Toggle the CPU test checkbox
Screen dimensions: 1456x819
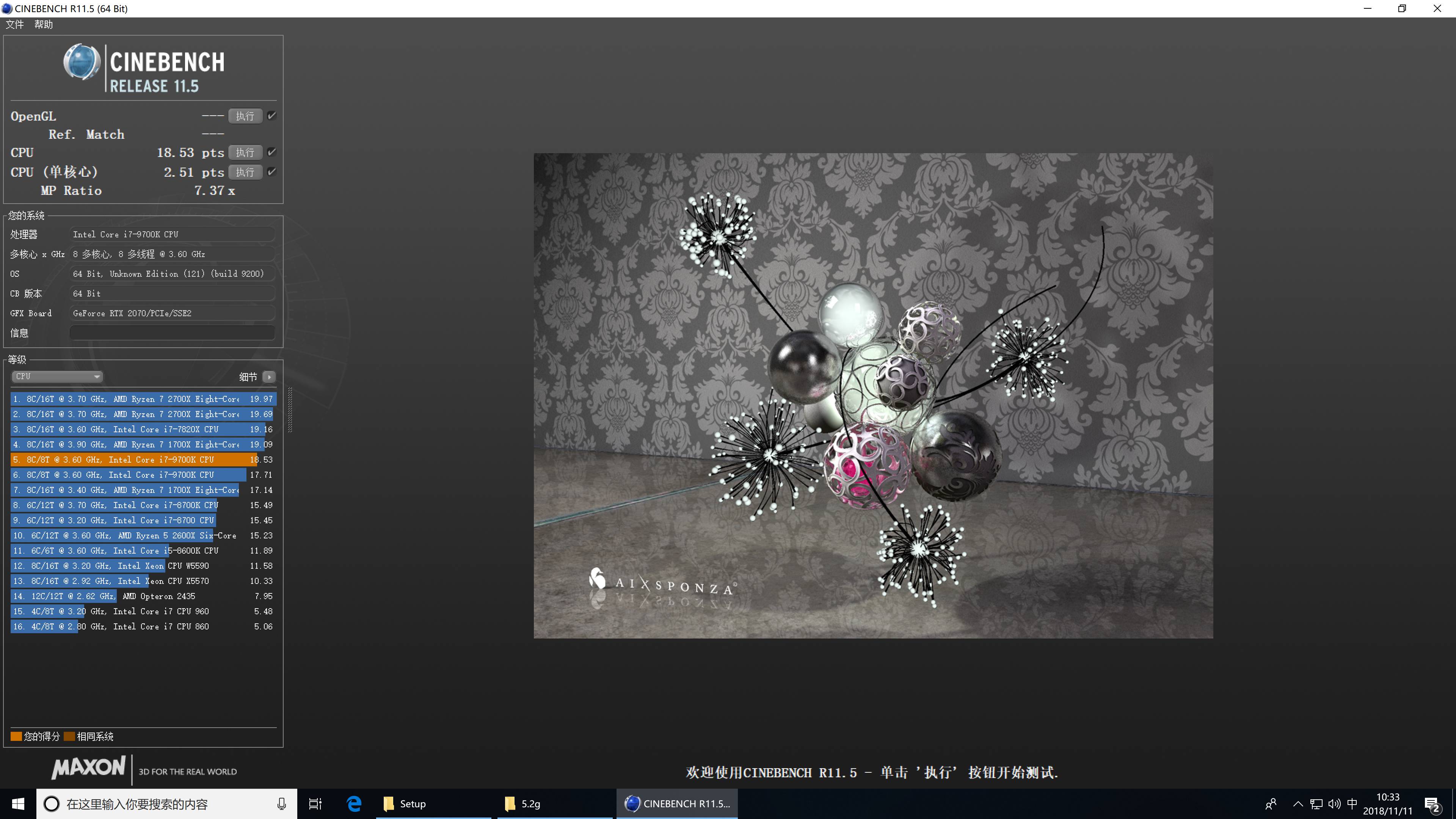click(272, 152)
